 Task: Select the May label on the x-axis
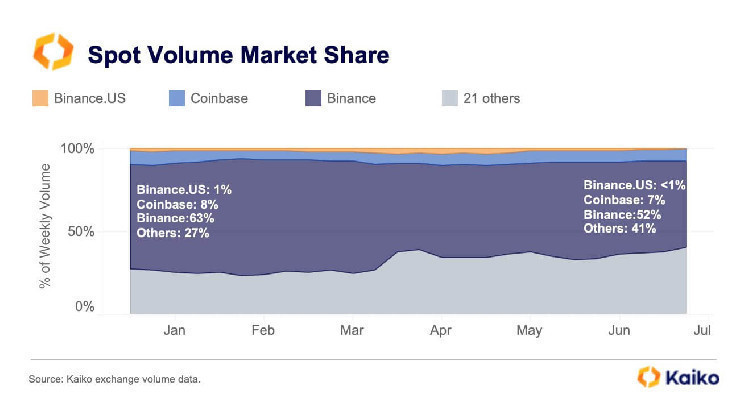pyautogui.click(x=529, y=329)
